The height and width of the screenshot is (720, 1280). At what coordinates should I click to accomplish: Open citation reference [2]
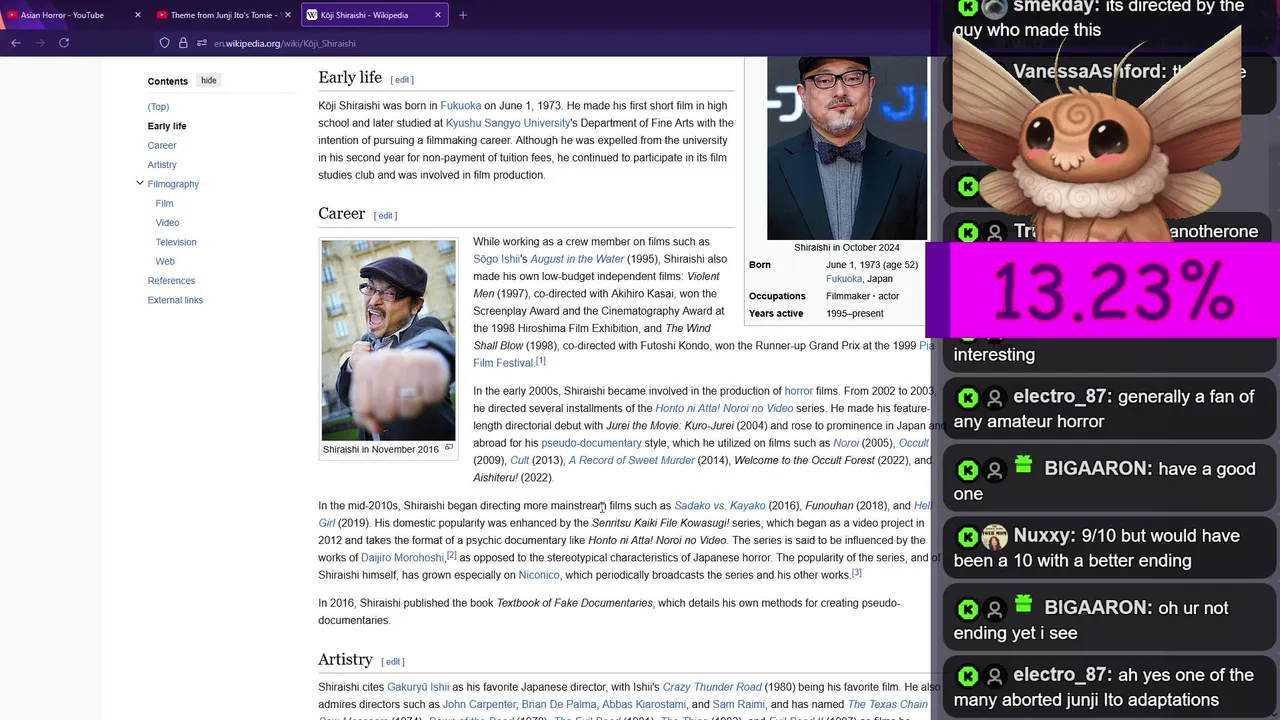tap(452, 555)
